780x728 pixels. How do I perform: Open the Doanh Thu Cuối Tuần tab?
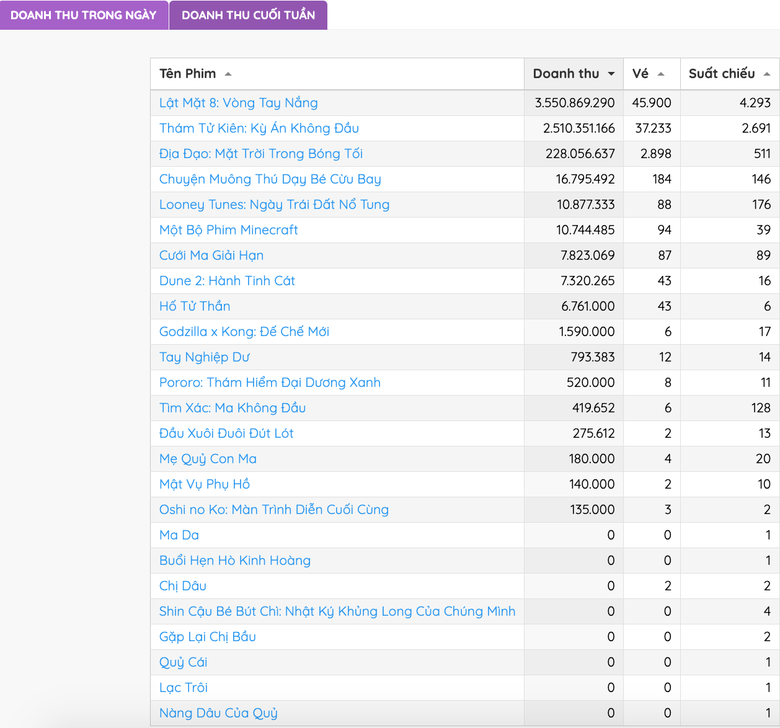[248, 15]
